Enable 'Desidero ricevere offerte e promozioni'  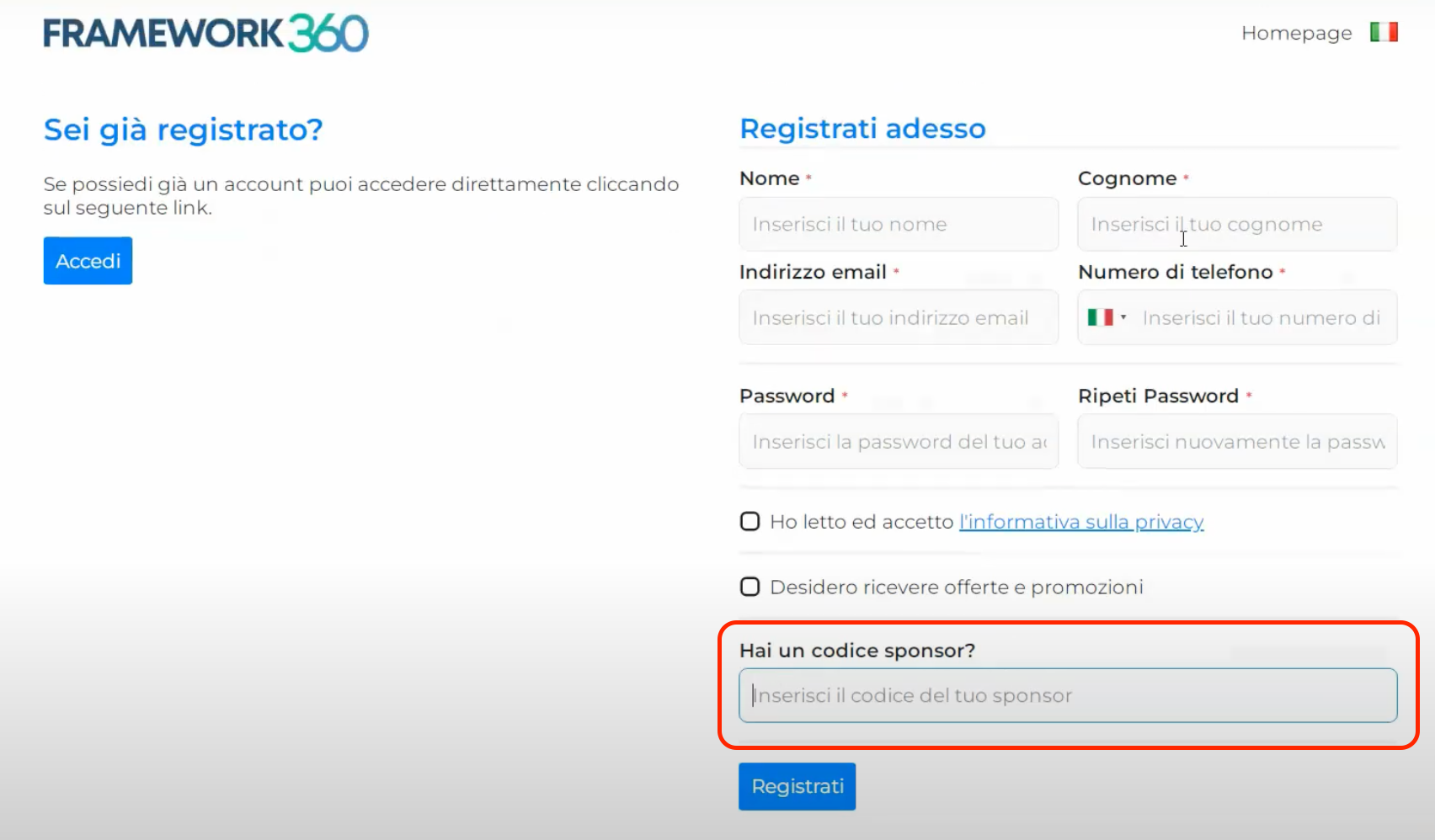[x=750, y=586]
